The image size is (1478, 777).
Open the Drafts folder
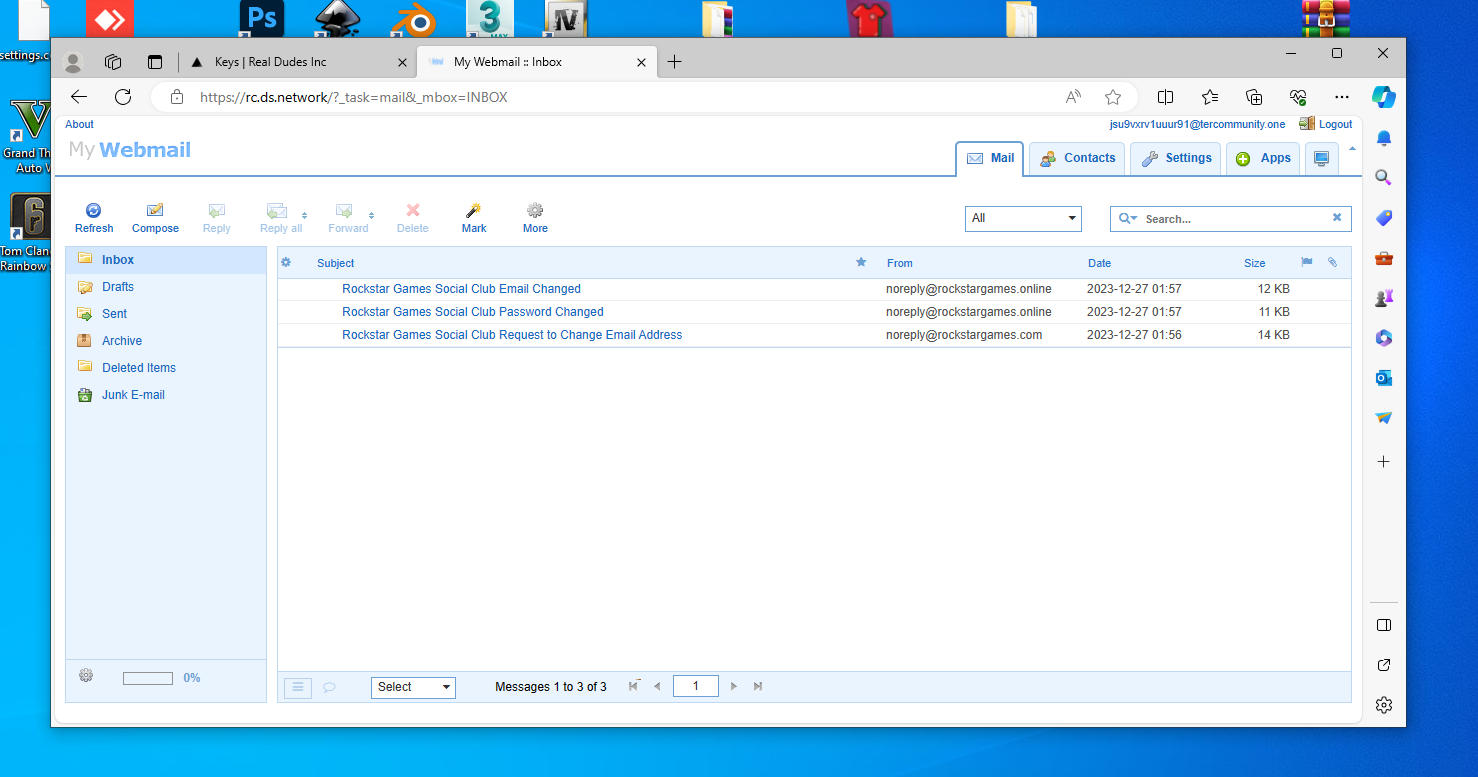pos(166,287)
